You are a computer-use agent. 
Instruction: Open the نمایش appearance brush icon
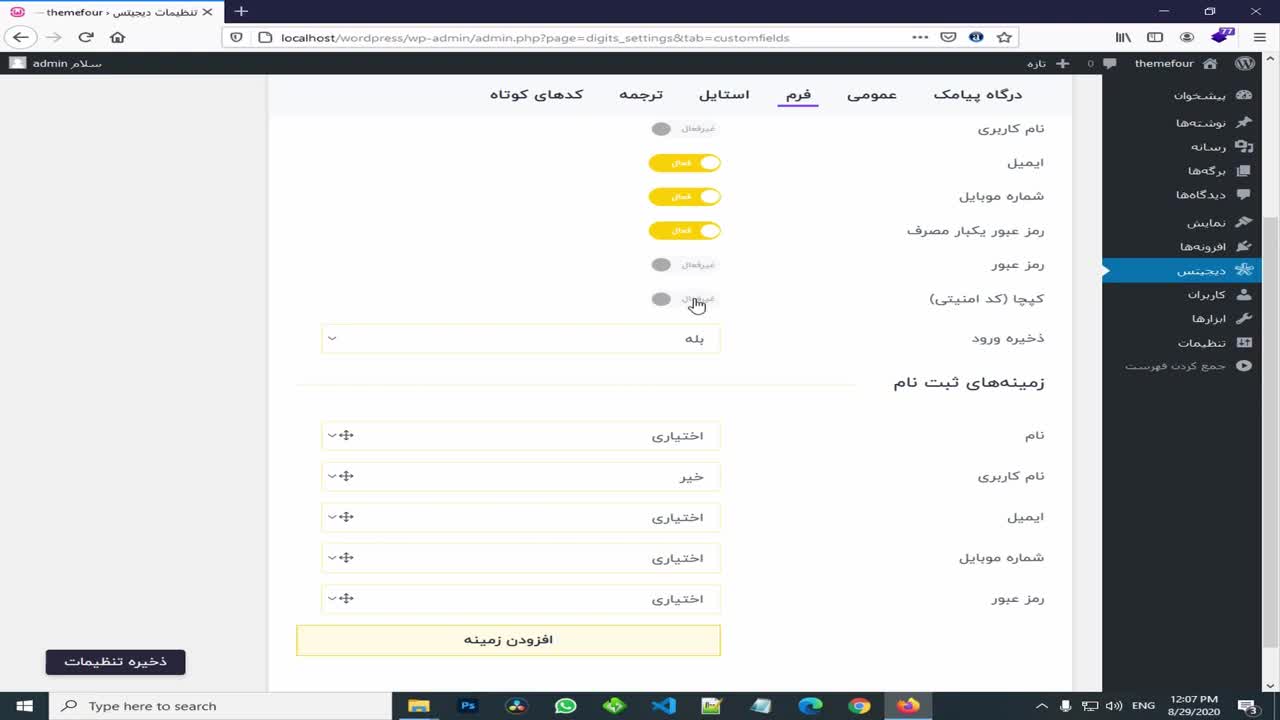pyautogui.click(x=1244, y=222)
